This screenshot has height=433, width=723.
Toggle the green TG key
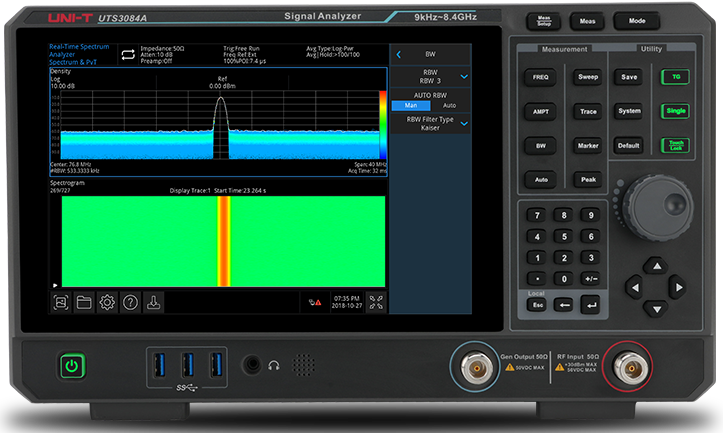(676, 77)
